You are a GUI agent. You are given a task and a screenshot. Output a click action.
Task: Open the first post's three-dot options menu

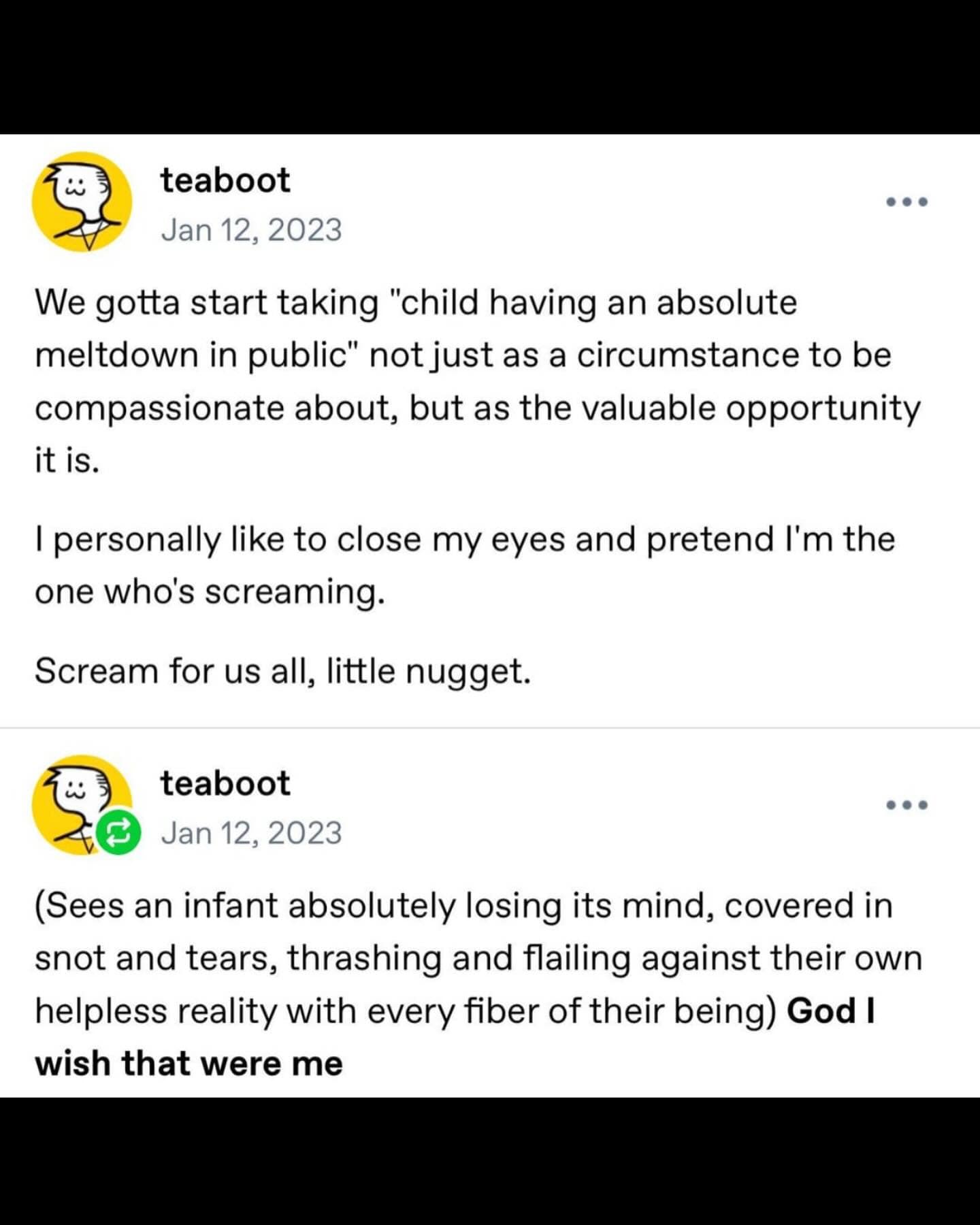click(906, 201)
